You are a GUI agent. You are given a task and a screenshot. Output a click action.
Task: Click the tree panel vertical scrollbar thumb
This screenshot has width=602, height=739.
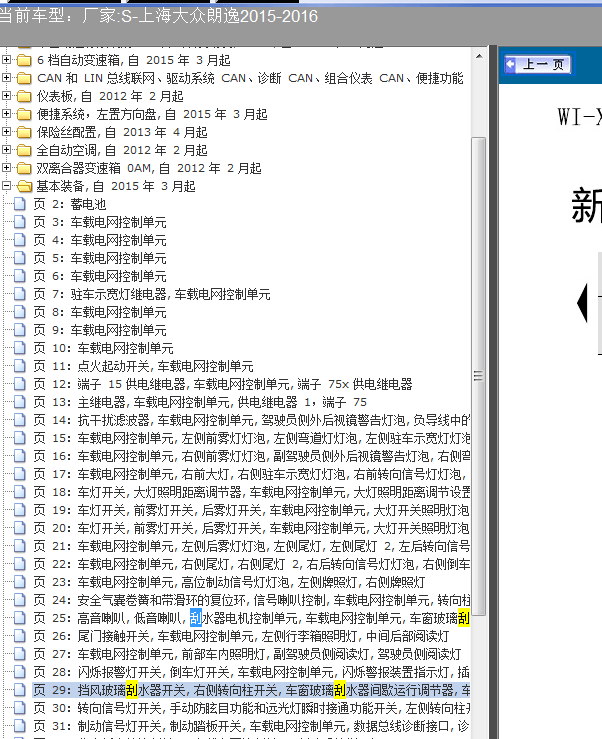[479, 376]
